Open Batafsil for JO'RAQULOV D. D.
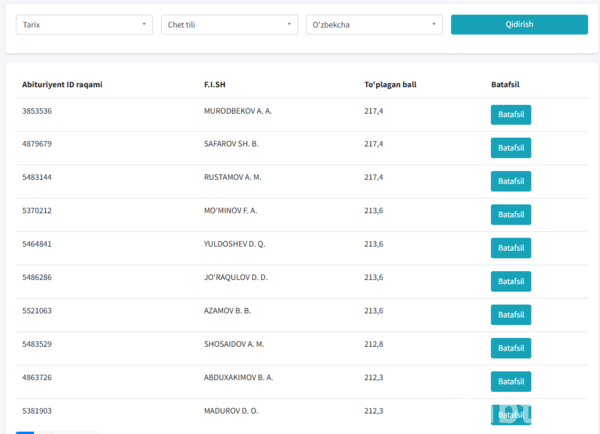This screenshot has height=434, width=600. (511, 281)
